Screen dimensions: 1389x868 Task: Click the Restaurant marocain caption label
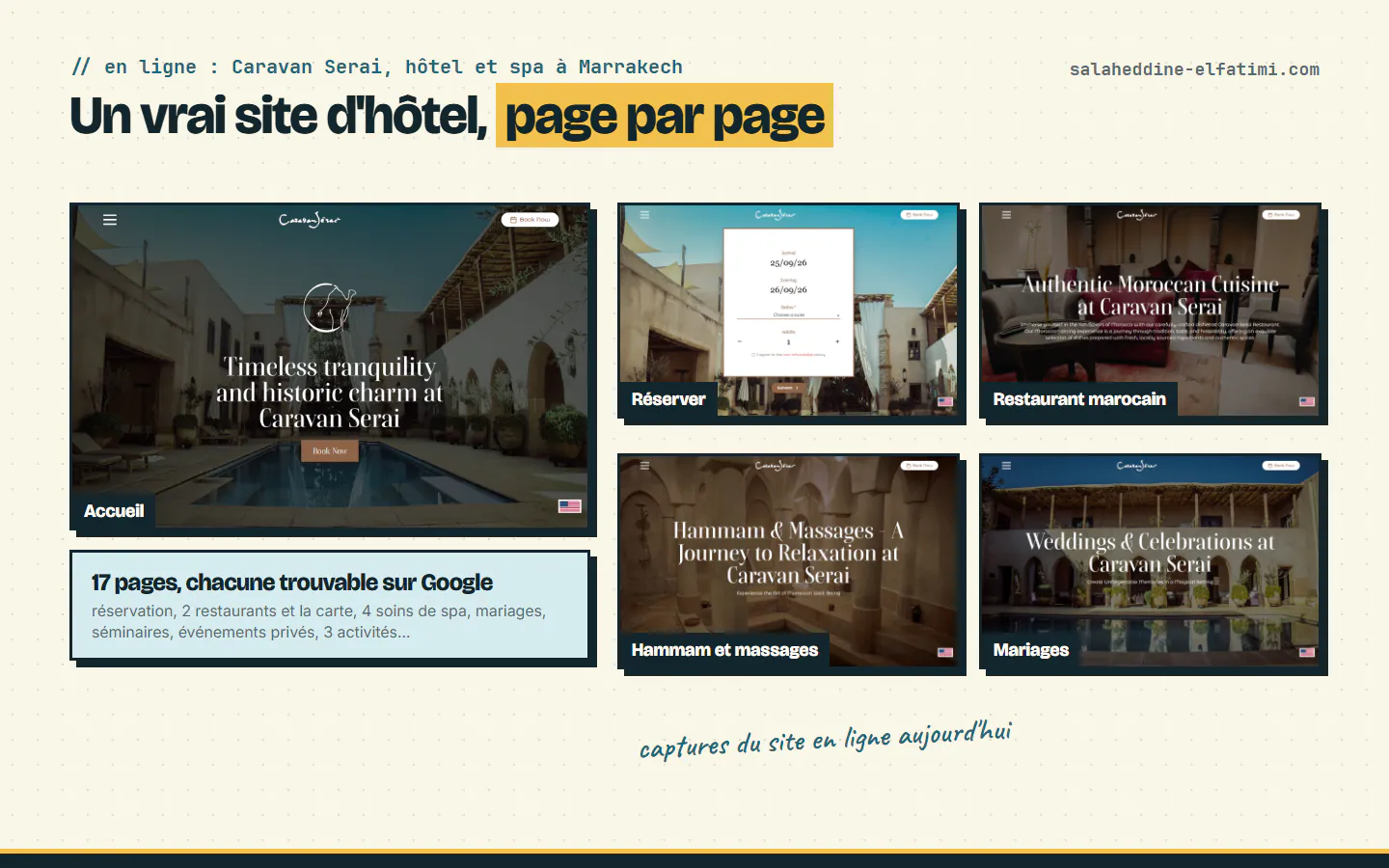1079,399
